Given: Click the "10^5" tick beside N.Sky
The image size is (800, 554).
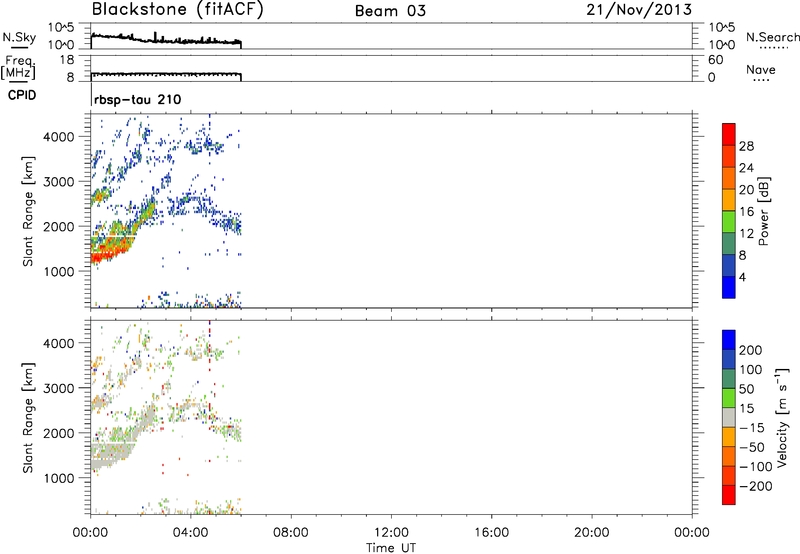Looking at the screenshot, I should [61, 27].
